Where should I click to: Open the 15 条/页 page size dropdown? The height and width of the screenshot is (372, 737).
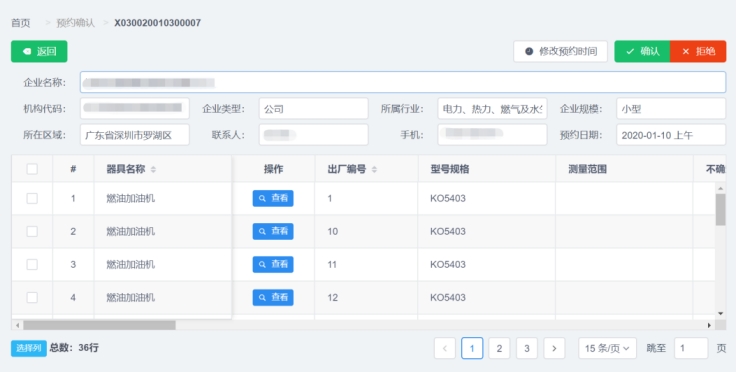point(607,348)
